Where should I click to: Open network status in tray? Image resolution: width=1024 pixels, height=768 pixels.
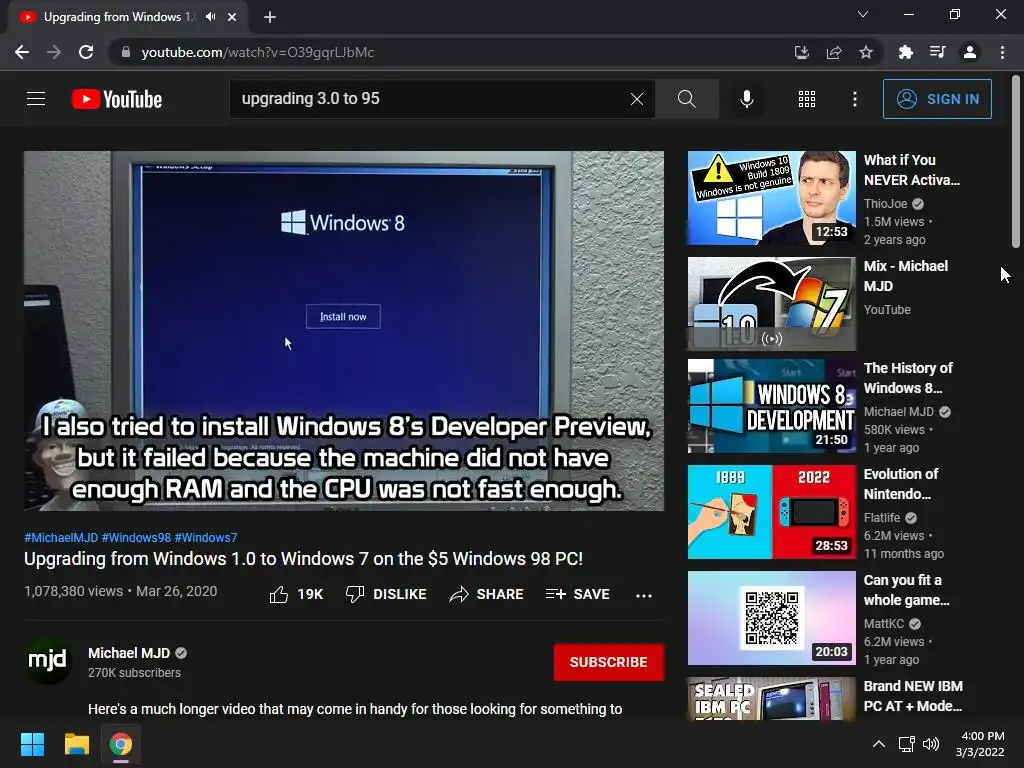pos(906,744)
